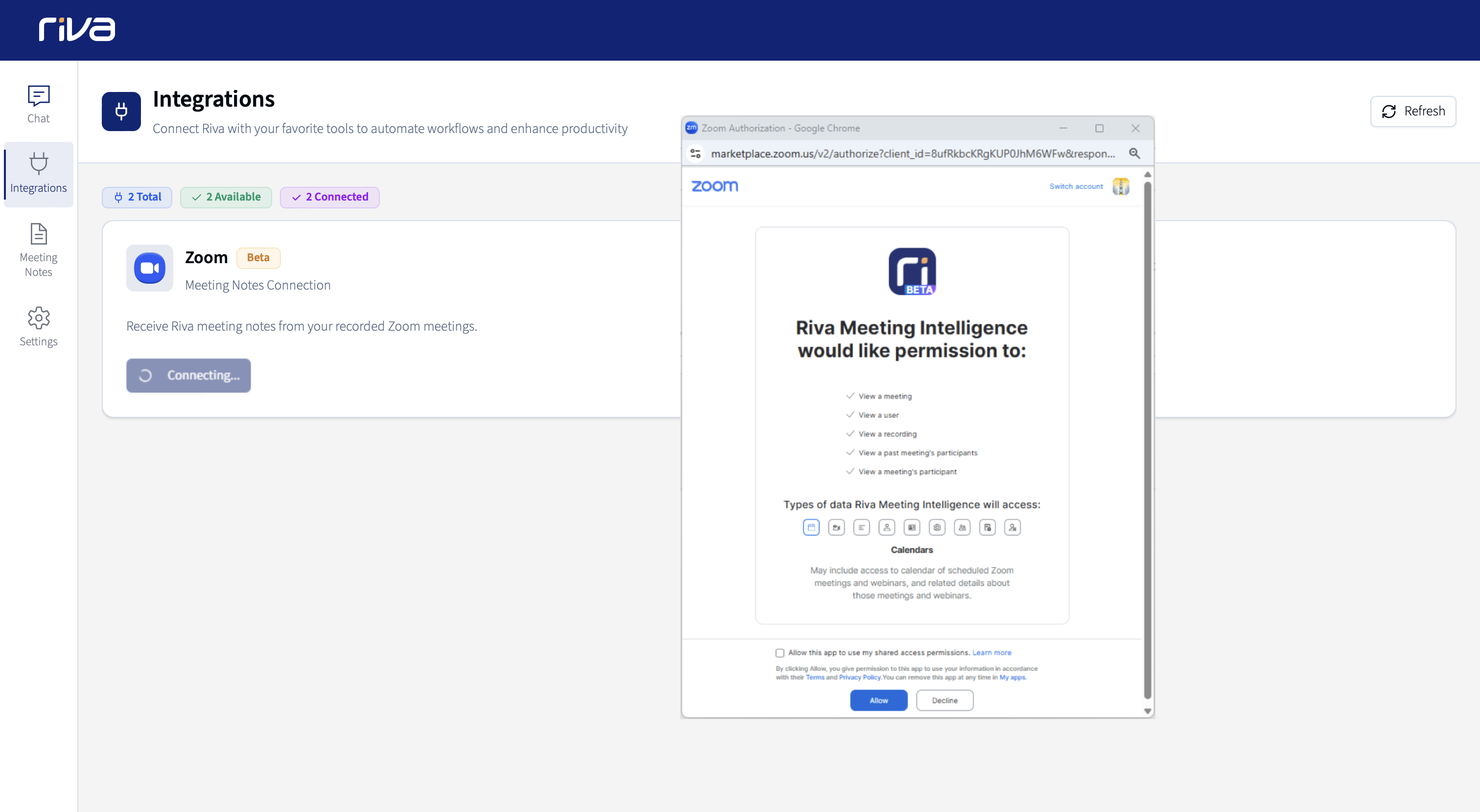Image resolution: width=1480 pixels, height=812 pixels.
Task: Click 'View a meeting' permission text
Action: click(885, 396)
